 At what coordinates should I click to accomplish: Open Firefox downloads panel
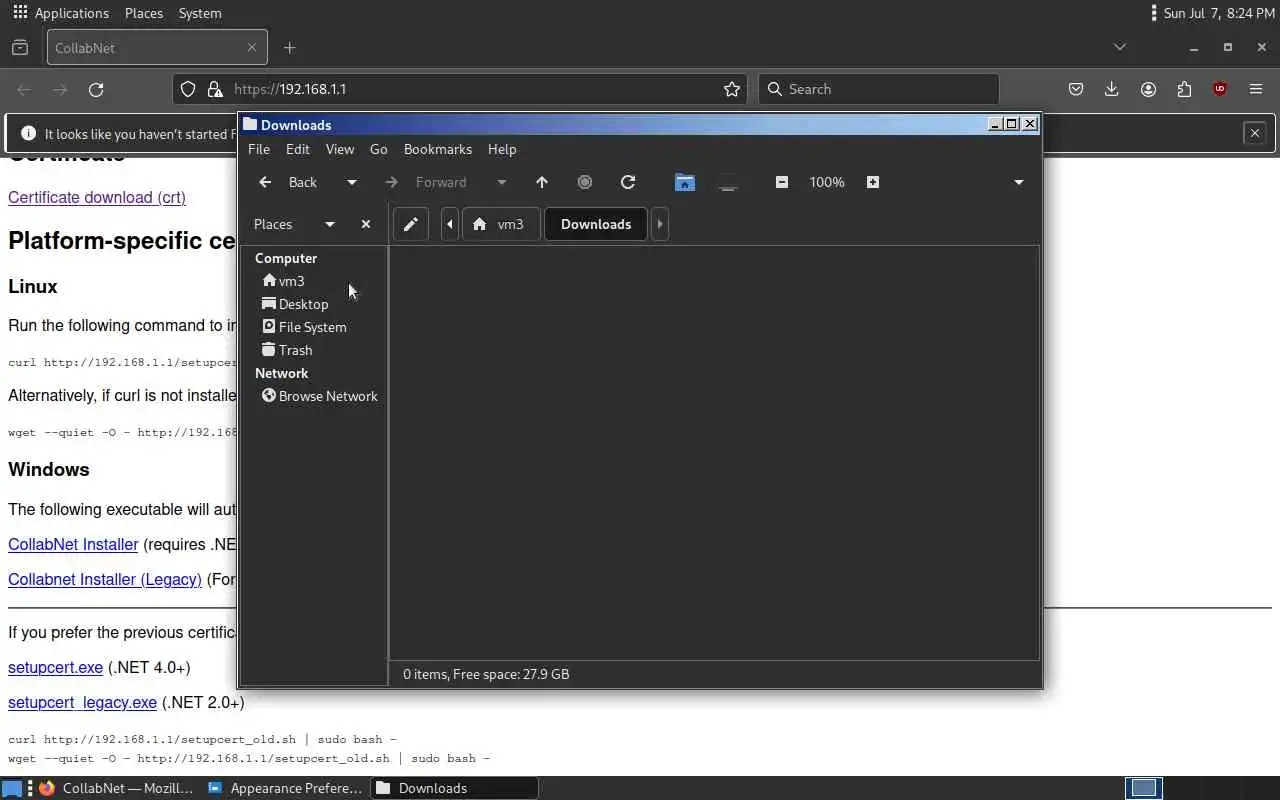1112,89
